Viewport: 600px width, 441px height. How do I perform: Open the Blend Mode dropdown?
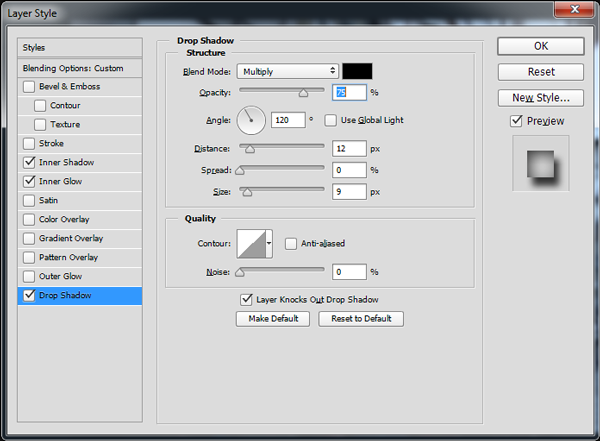288,71
